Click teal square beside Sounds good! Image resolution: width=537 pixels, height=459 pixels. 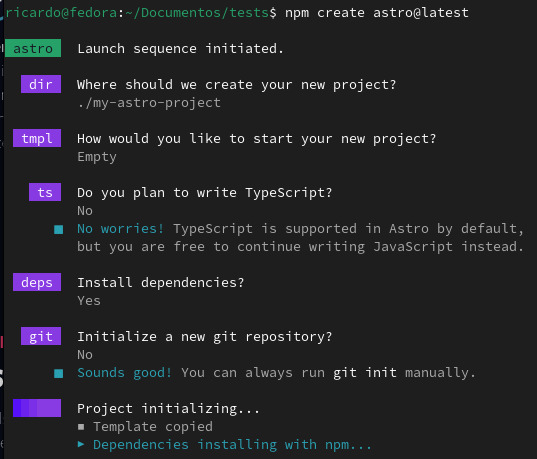[59, 373]
